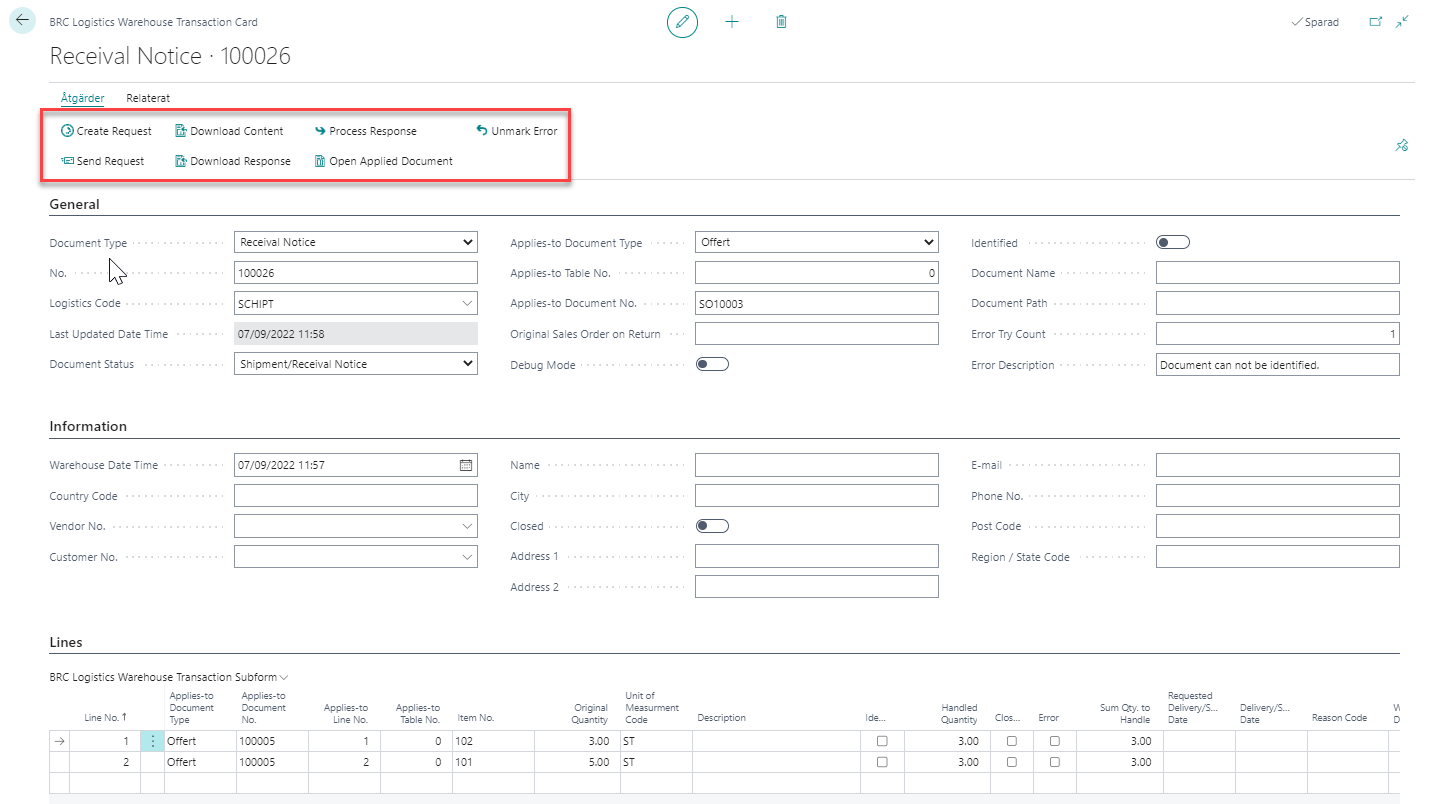This screenshot has height=804, width=1437.
Task: Select the Åtgärder tab
Action: (82, 98)
